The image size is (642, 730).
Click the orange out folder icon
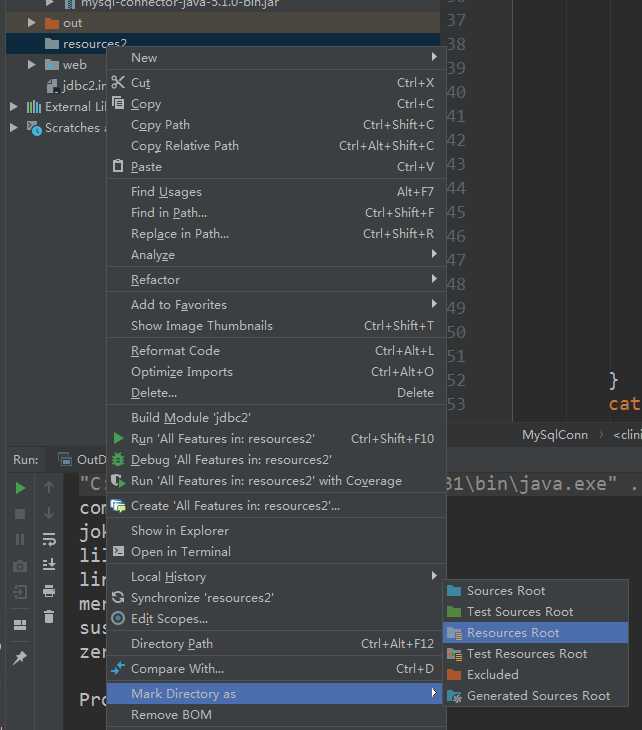click(52, 23)
